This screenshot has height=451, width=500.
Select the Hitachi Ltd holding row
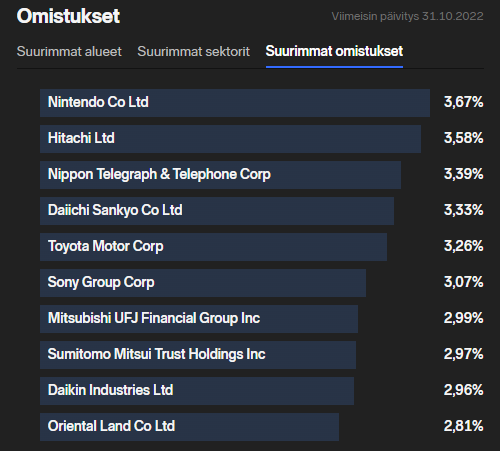[x=230, y=139]
